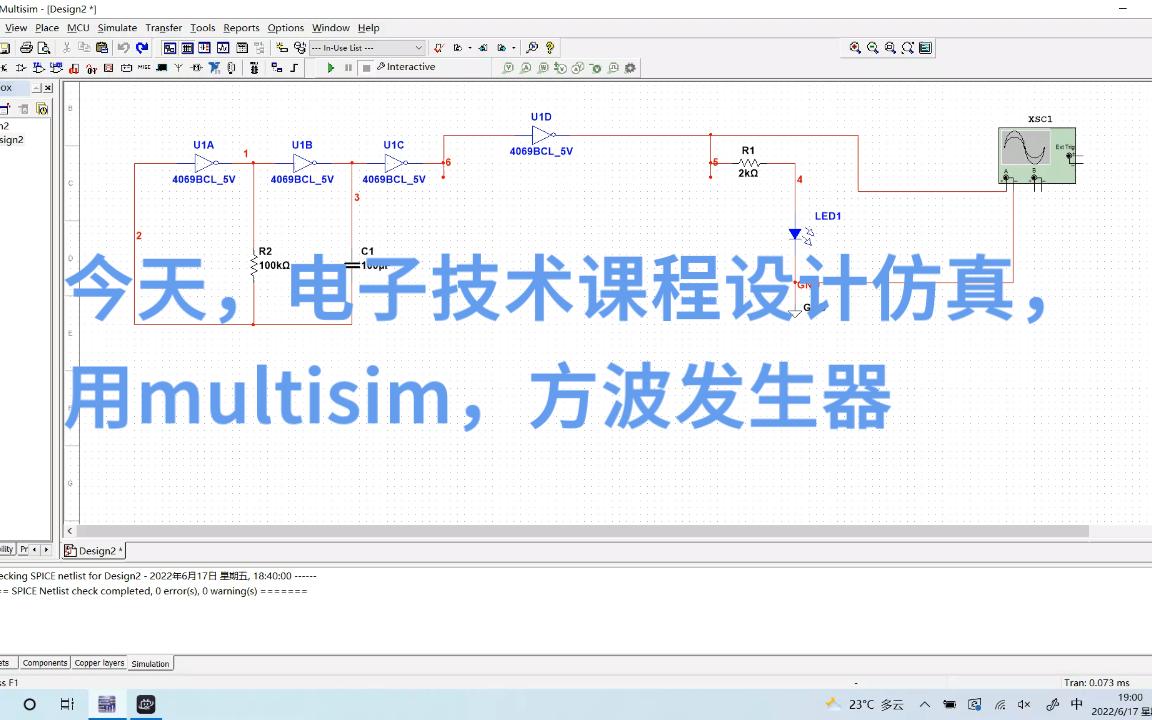1152x720 pixels.
Task: Click the oscilloscope XSC1 instrument on the canvas
Action: (1037, 155)
